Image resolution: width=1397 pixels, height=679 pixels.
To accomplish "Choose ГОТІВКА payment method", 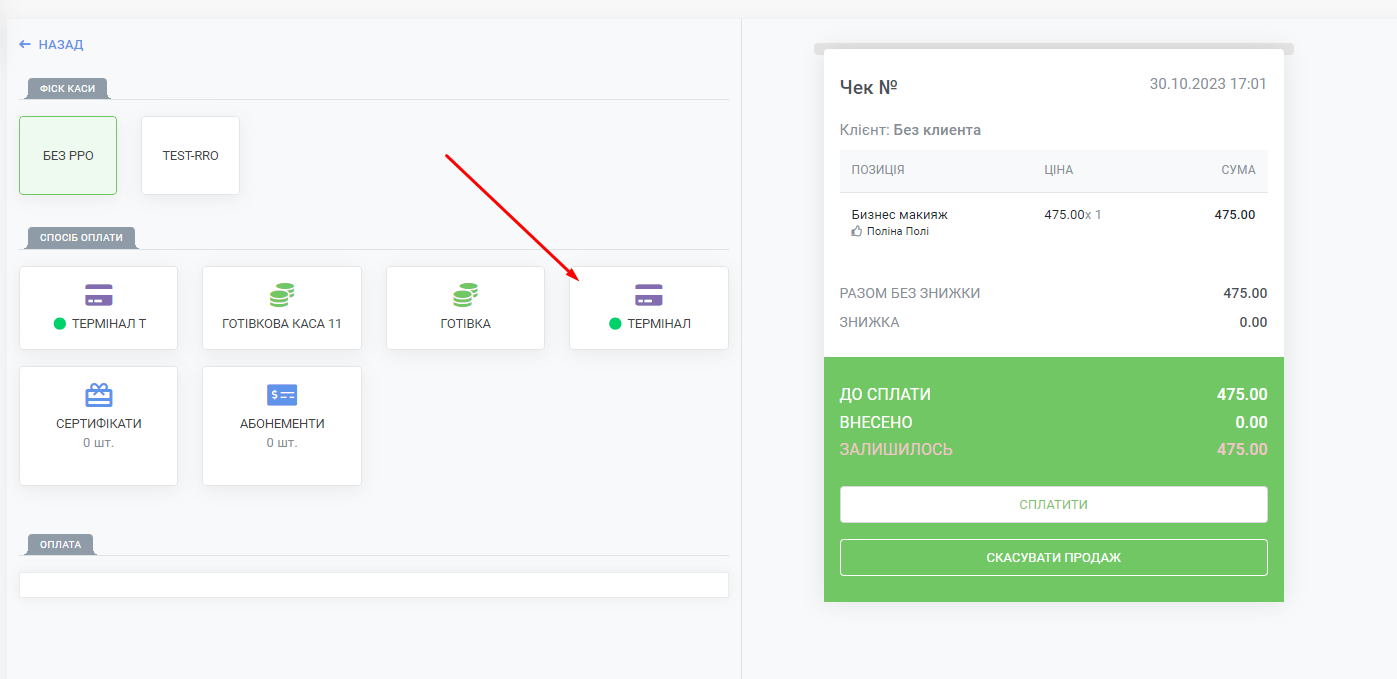I will 466,308.
